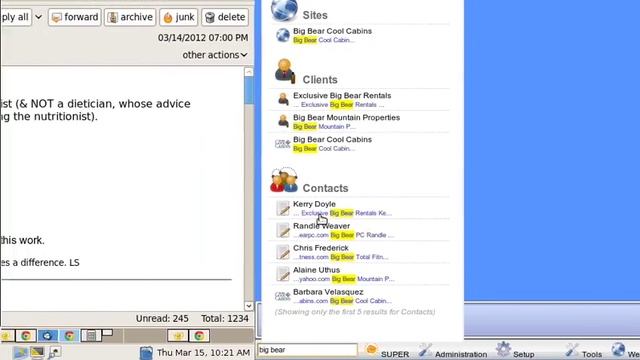The height and width of the screenshot is (360, 640).
Task: Click Barbara Velasquez logo icon
Action: pos(282,296)
